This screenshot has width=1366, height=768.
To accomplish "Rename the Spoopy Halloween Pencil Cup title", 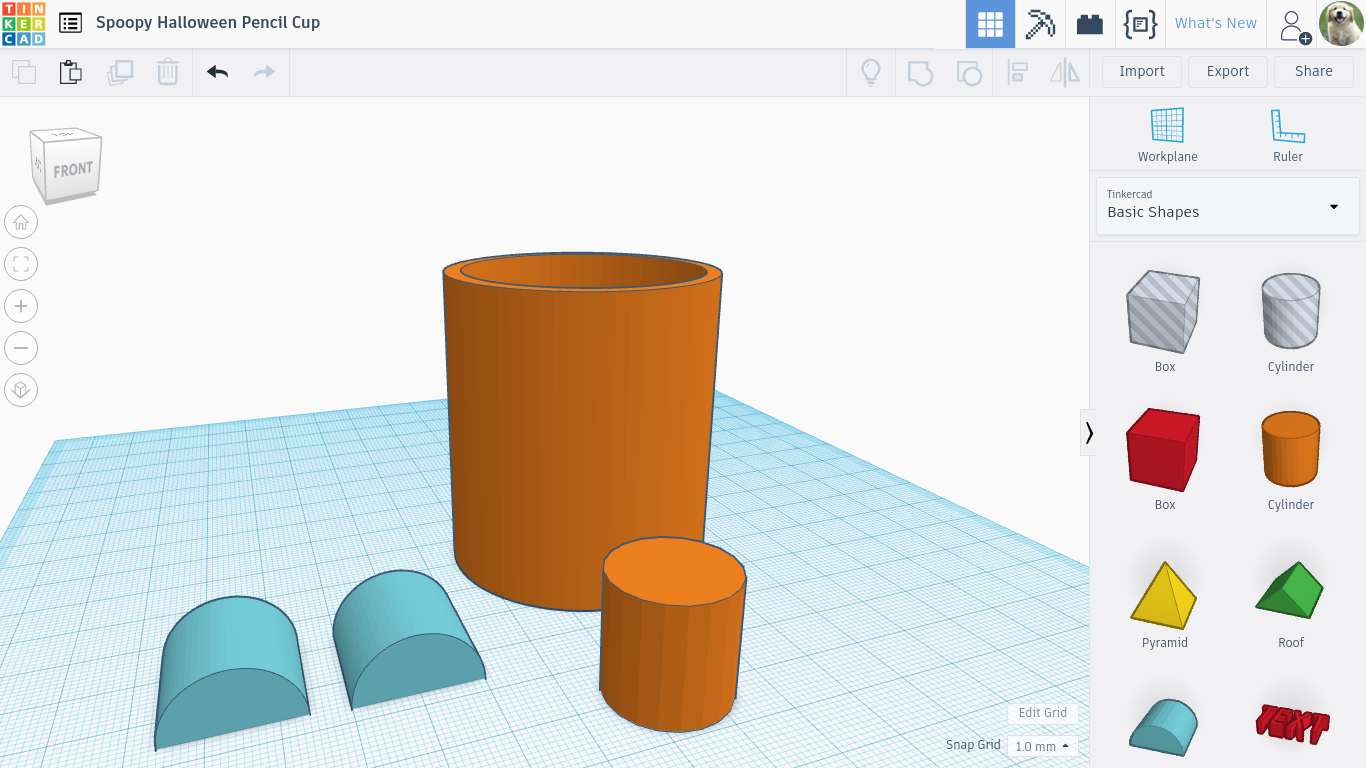I will pyautogui.click(x=208, y=22).
